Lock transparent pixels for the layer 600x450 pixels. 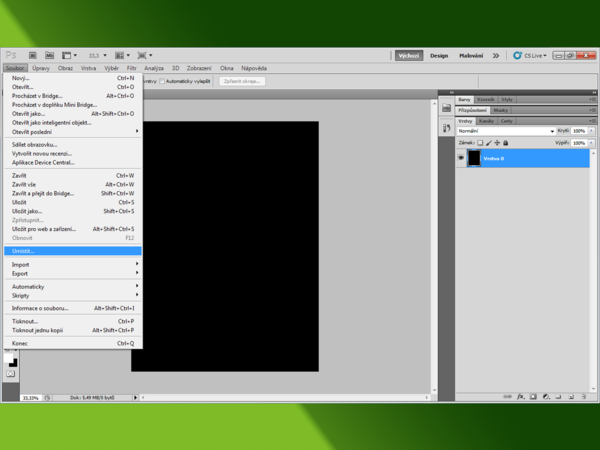click(480, 142)
